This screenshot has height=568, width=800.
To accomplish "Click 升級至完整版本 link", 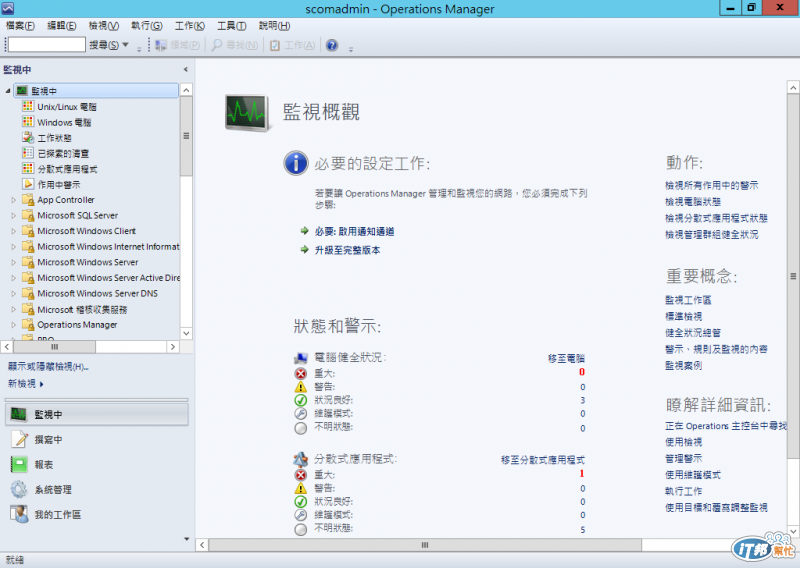I will pyautogui.click(x=347, y=250).
